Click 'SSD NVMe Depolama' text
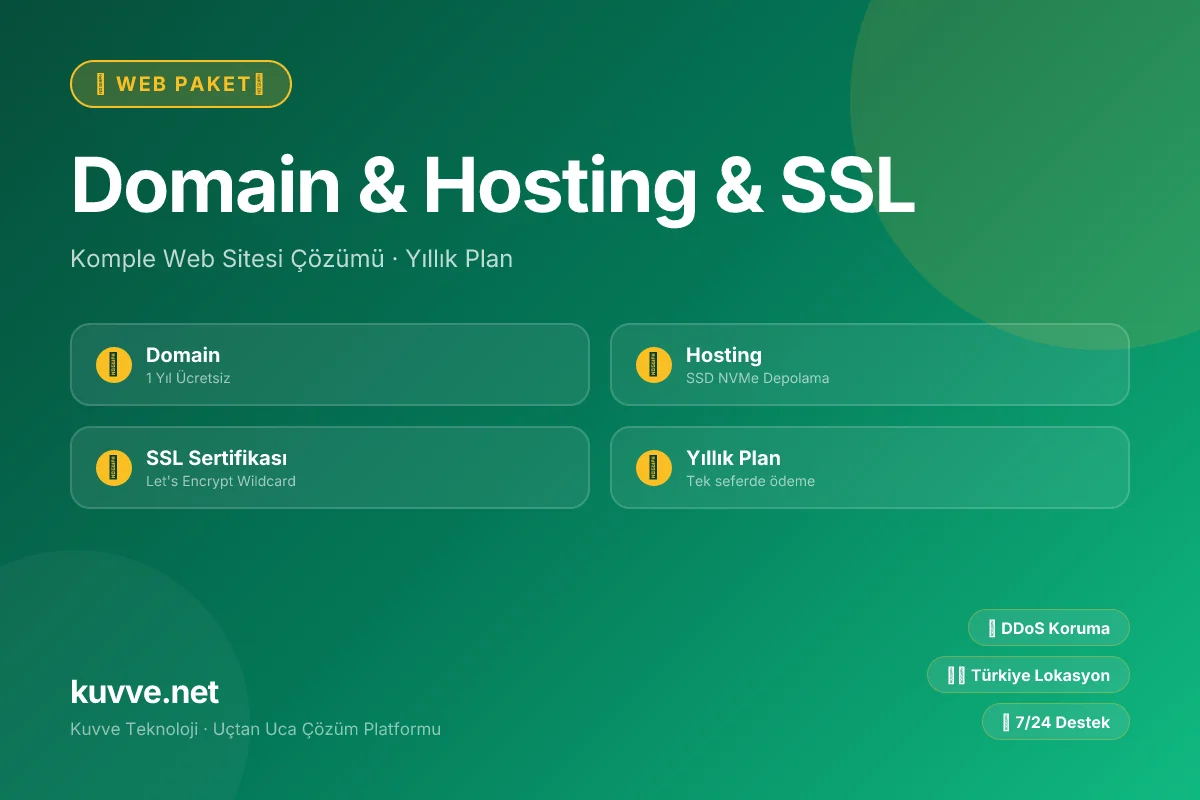The width and height of the screenshot is (1200, 800). [x=758, y=378]
